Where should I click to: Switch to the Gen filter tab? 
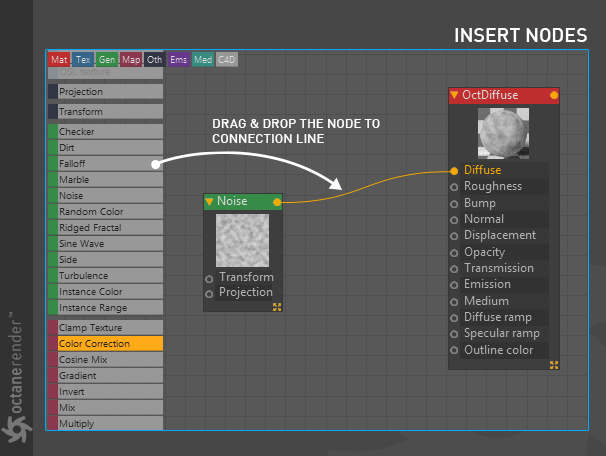click(x=106, y=60)
